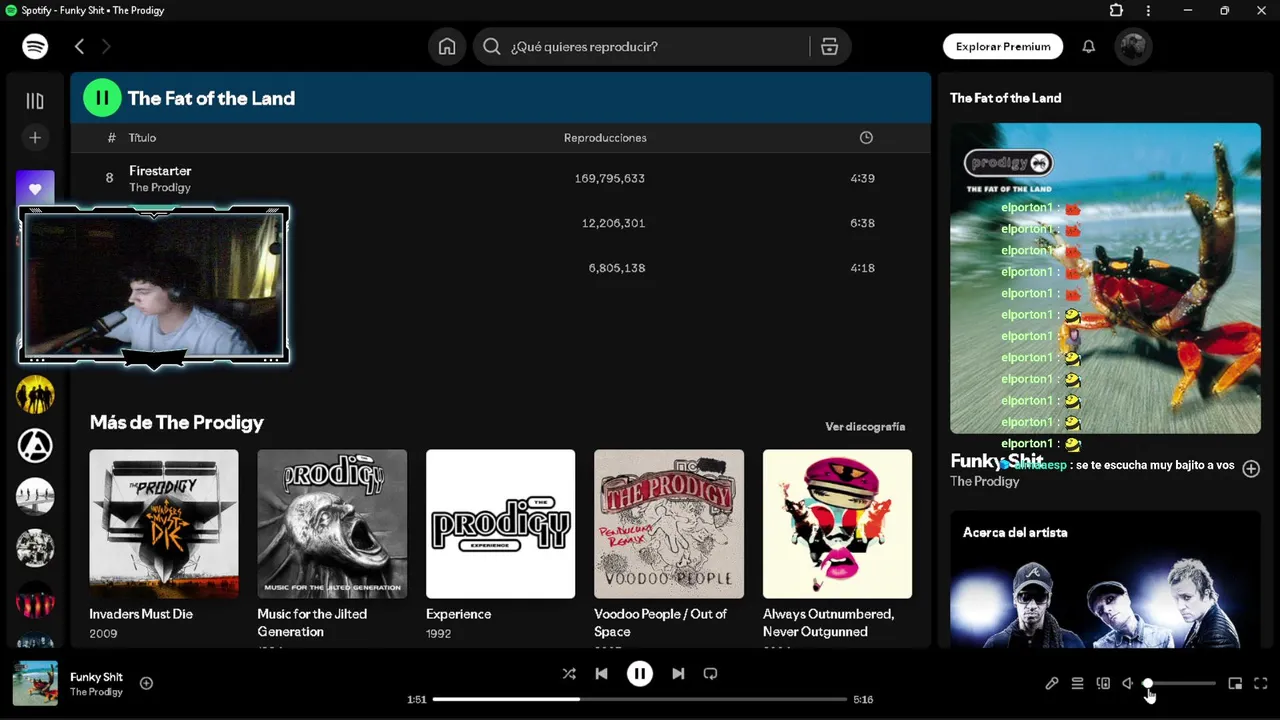
Task: Create a playlist with the plus icon
Action: pos(35,137)
